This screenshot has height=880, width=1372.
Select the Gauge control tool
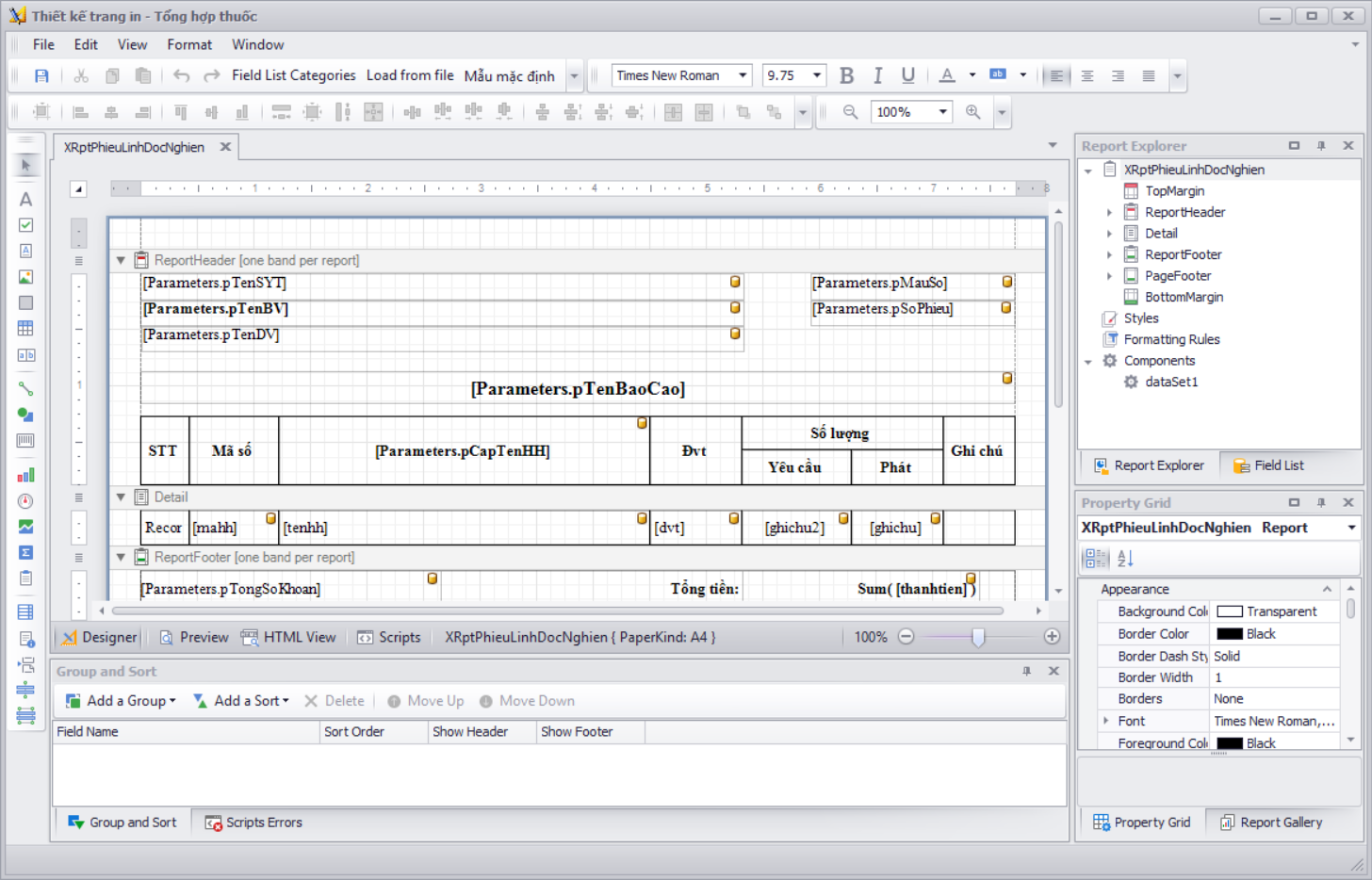(25, 501)
